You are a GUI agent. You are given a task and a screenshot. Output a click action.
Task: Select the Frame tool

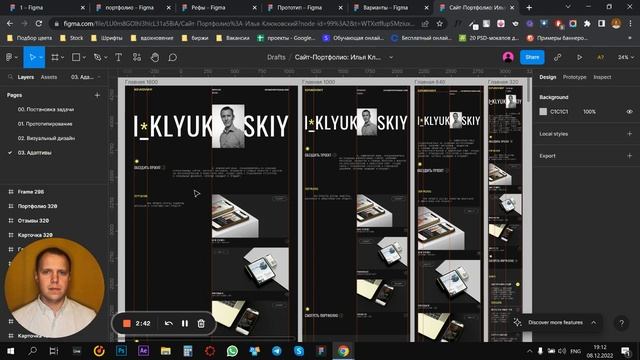pos(55,58)
